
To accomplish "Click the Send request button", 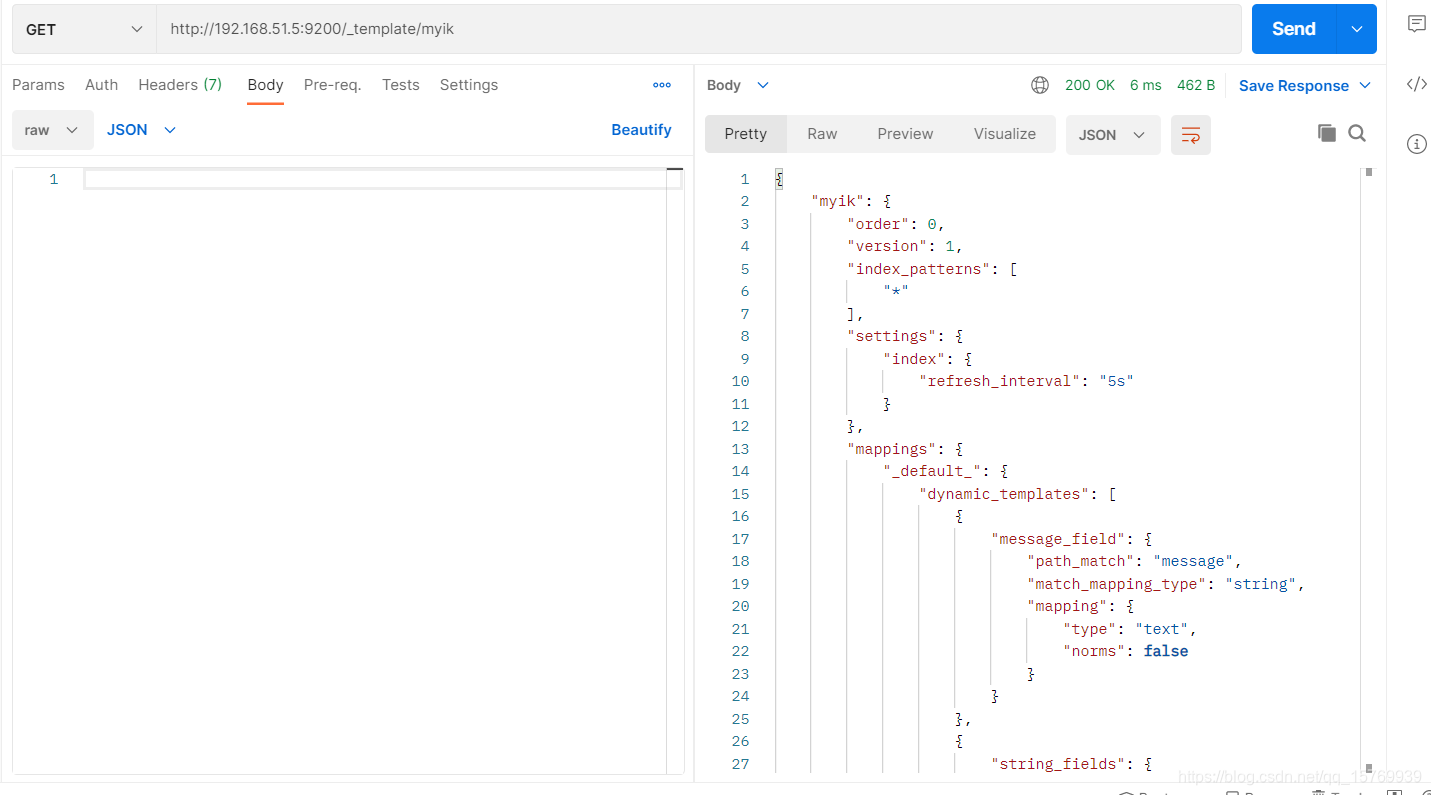I will (1293, 29).
